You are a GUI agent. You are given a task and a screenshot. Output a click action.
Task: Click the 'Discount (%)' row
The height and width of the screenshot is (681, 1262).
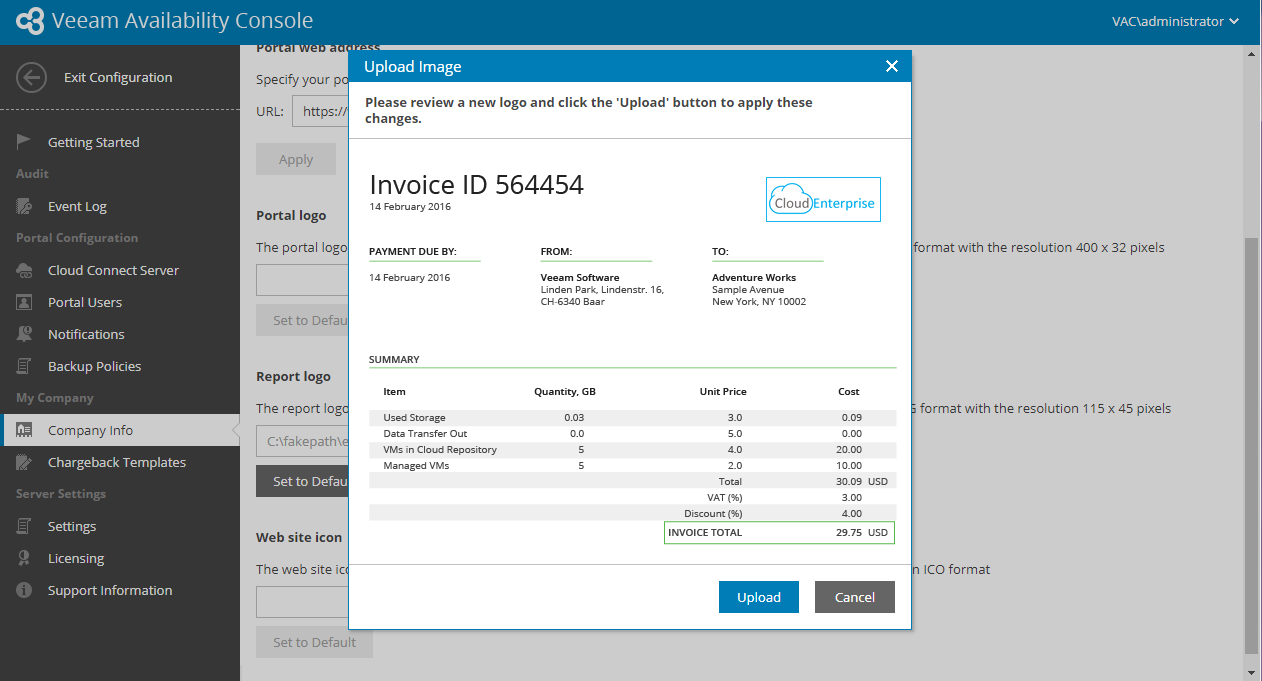click(632, 513)
